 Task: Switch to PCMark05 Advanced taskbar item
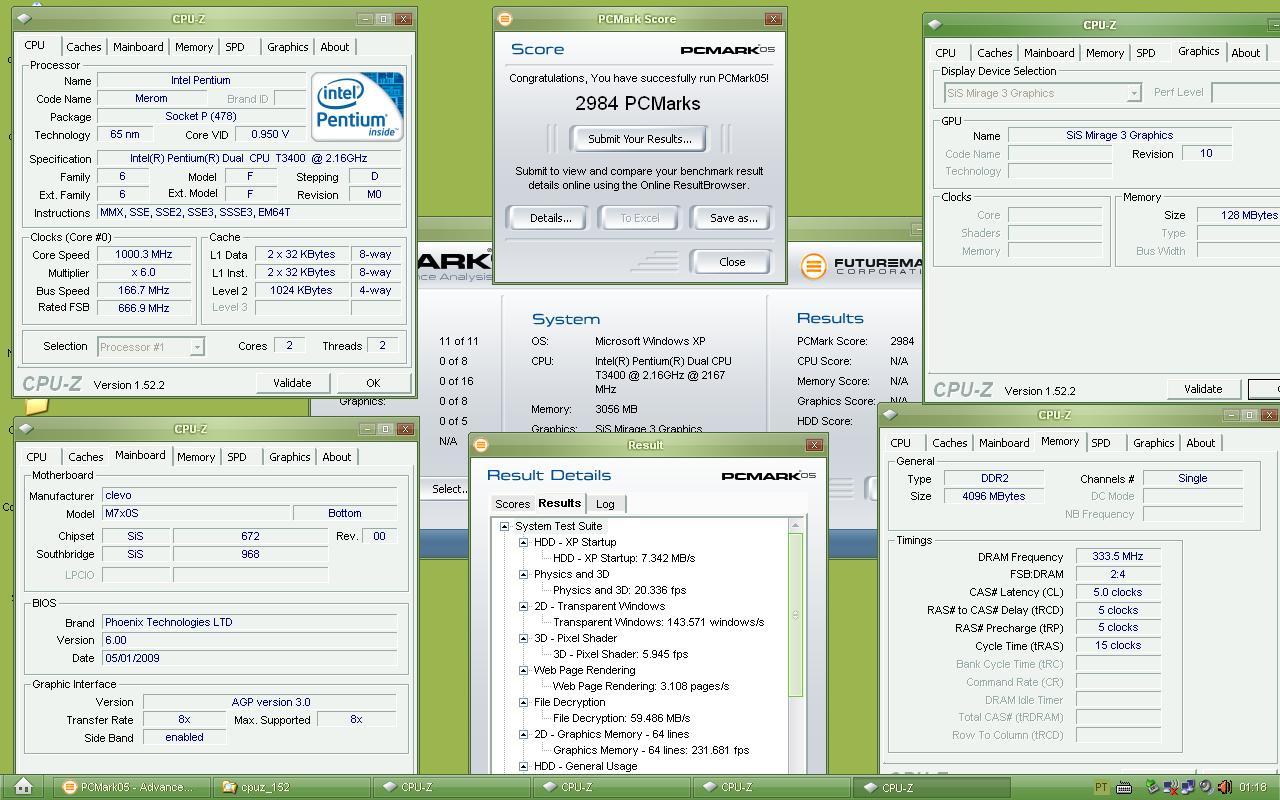click(x=134, y=787)
